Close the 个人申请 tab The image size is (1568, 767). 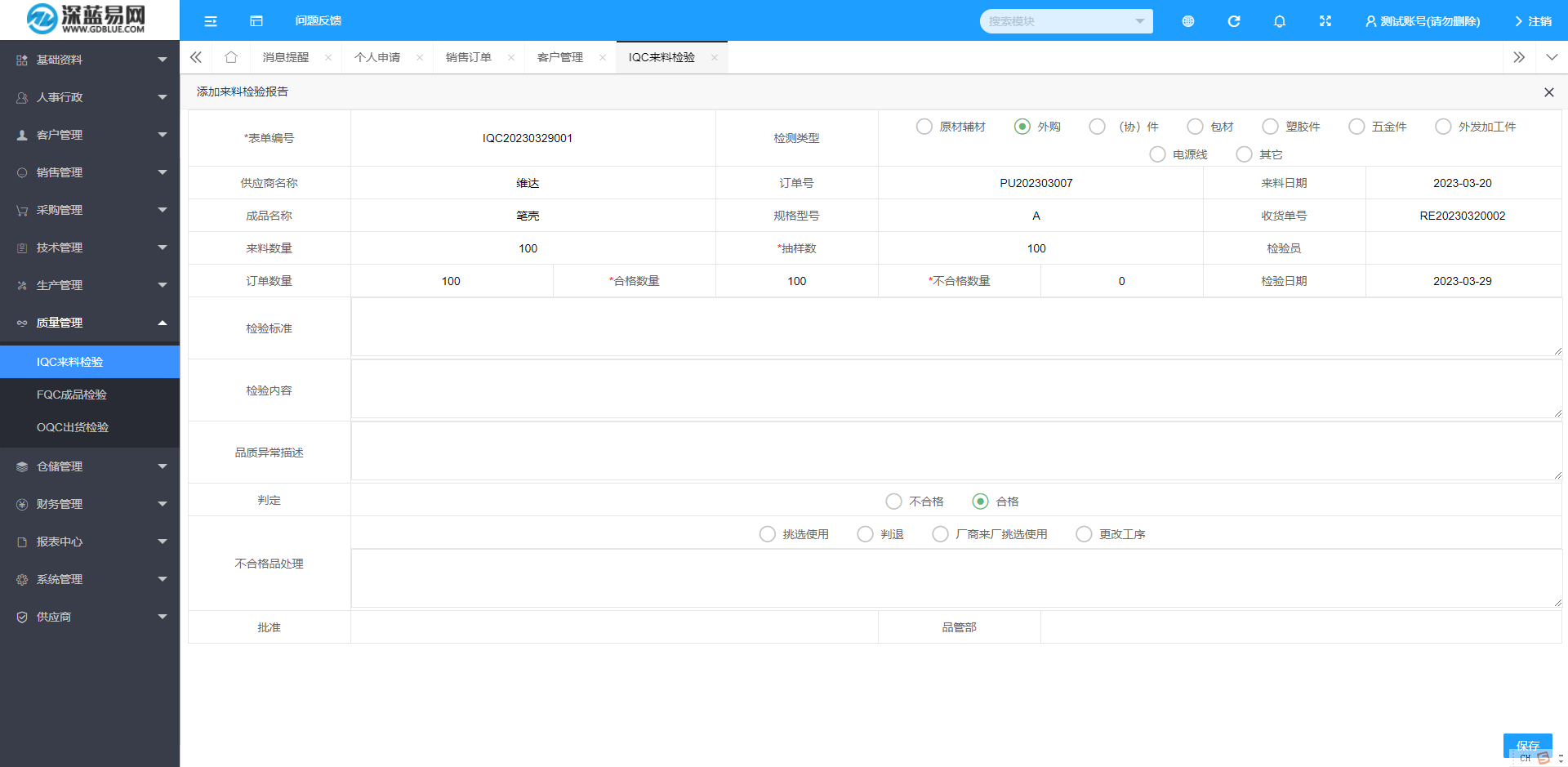click(x=420, y=57)
